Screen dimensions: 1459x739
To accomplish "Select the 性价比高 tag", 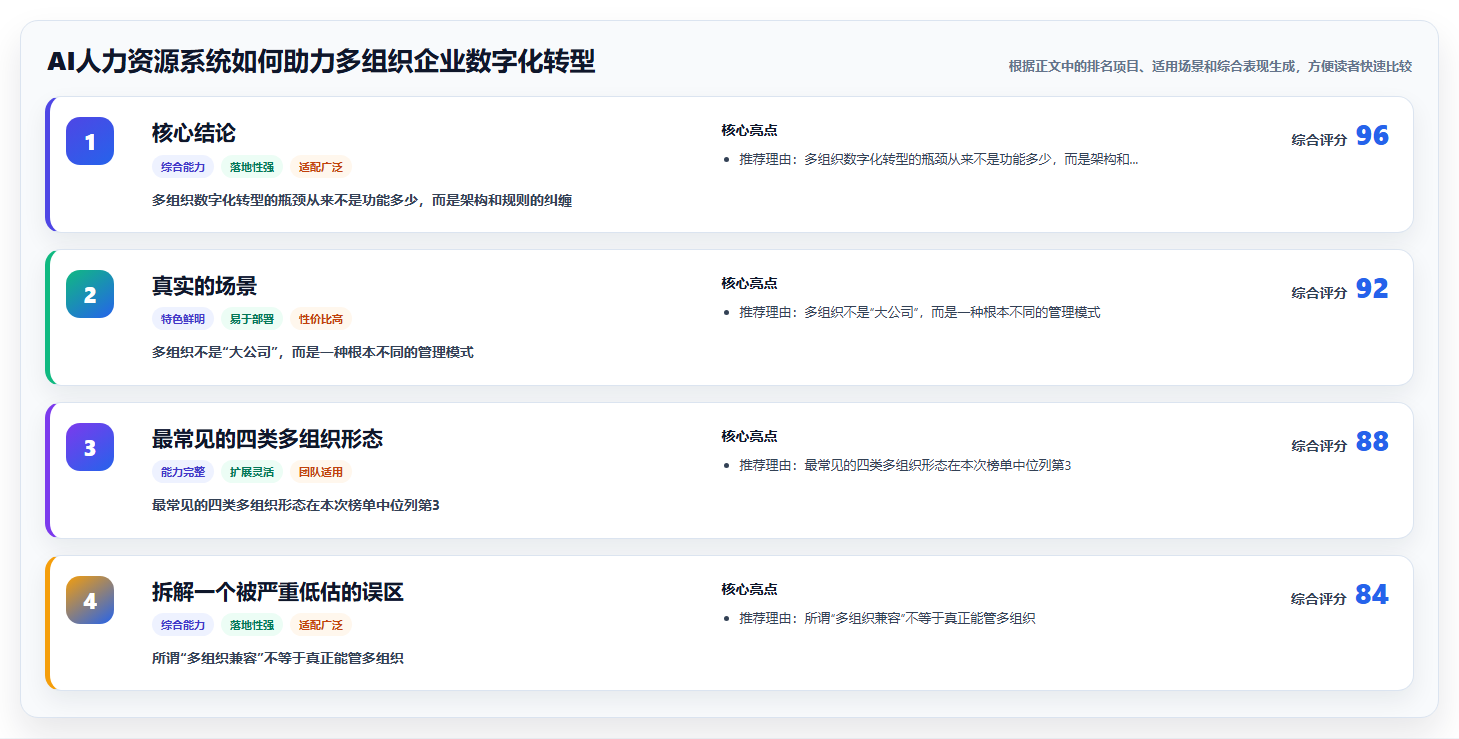I will click(x=321, y=320).
